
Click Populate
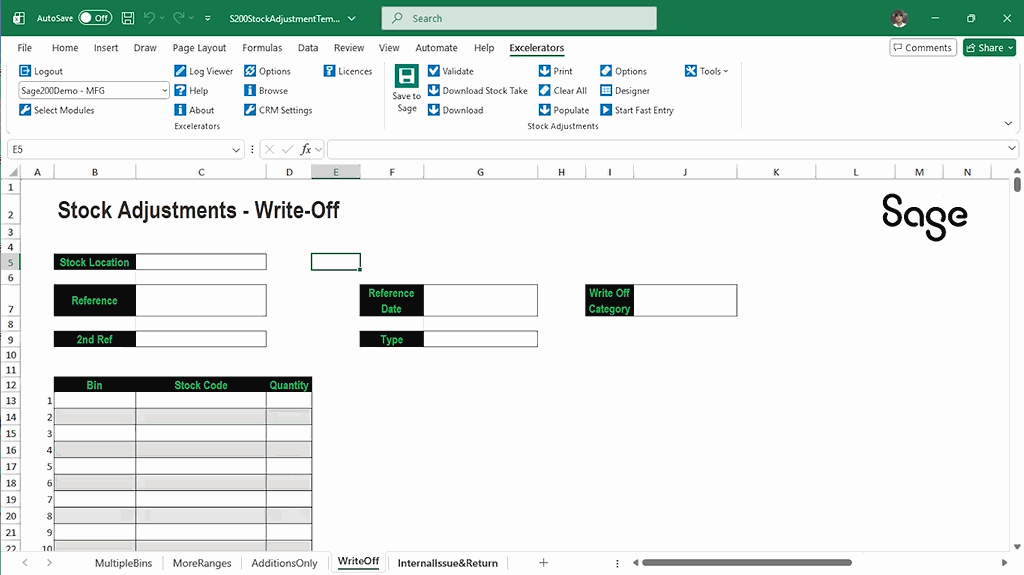(564, 110)
